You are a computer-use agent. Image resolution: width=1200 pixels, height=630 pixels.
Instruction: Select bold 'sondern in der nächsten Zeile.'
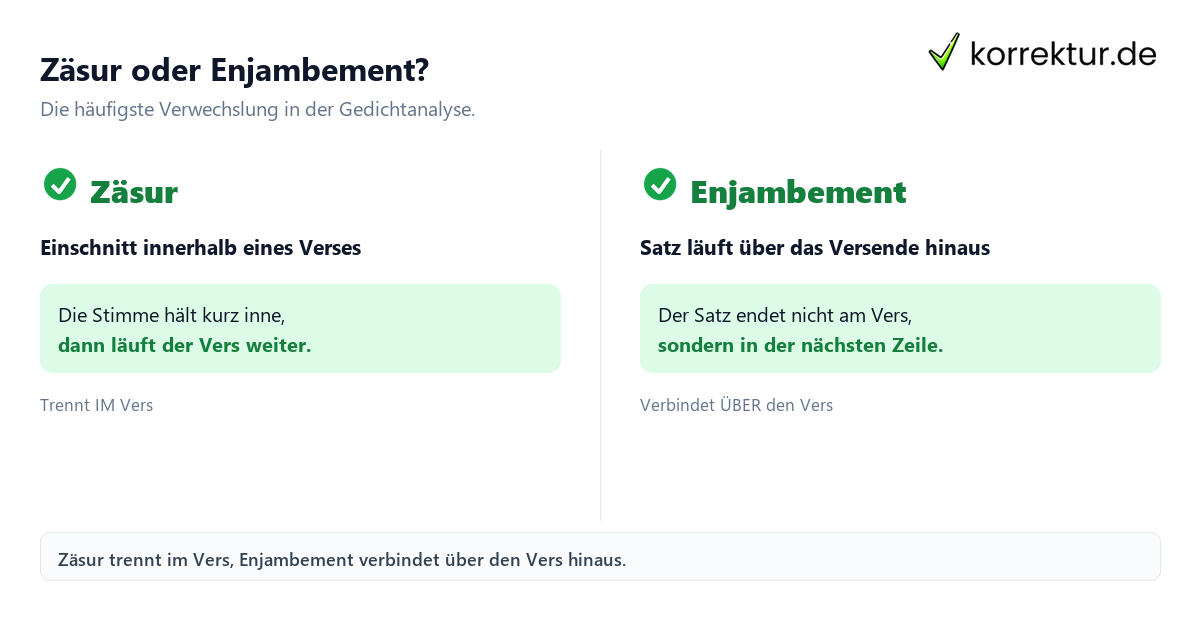801,346
